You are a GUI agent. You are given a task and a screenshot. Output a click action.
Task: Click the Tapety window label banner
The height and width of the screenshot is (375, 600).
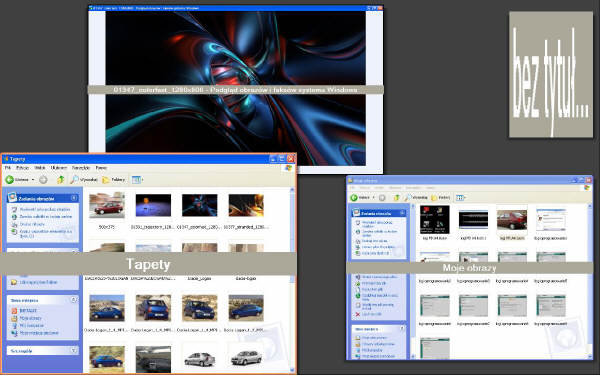148,264
